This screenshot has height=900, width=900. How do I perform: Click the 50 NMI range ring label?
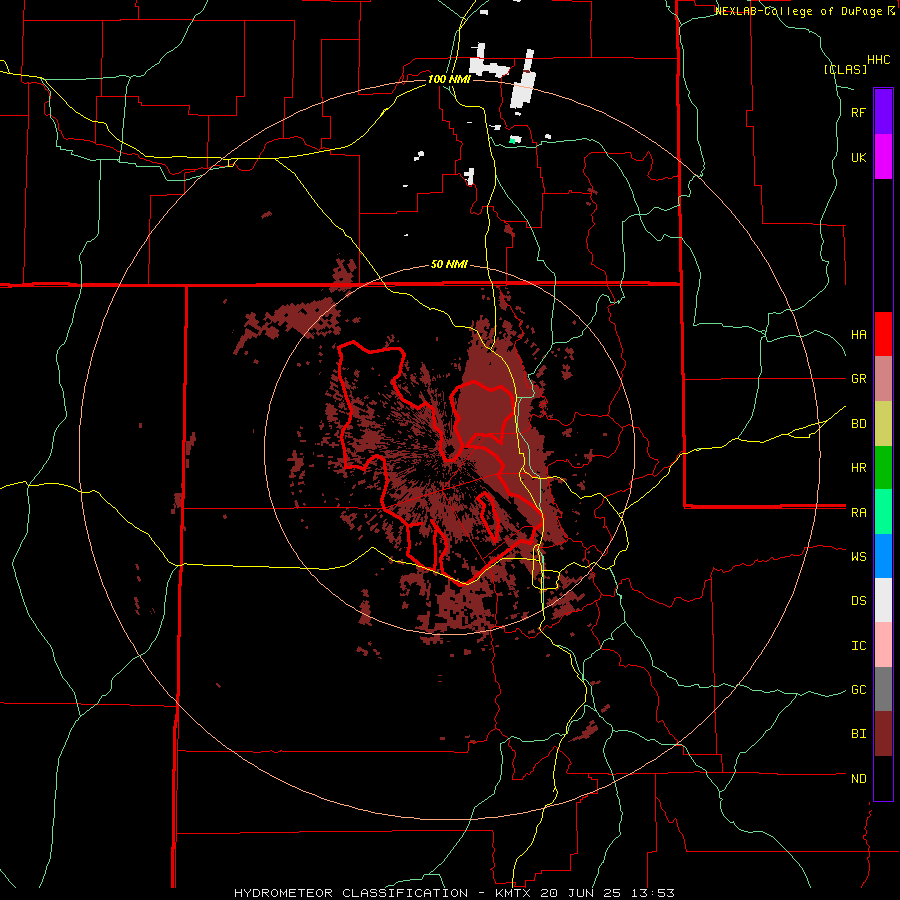(x=449, y=264)
